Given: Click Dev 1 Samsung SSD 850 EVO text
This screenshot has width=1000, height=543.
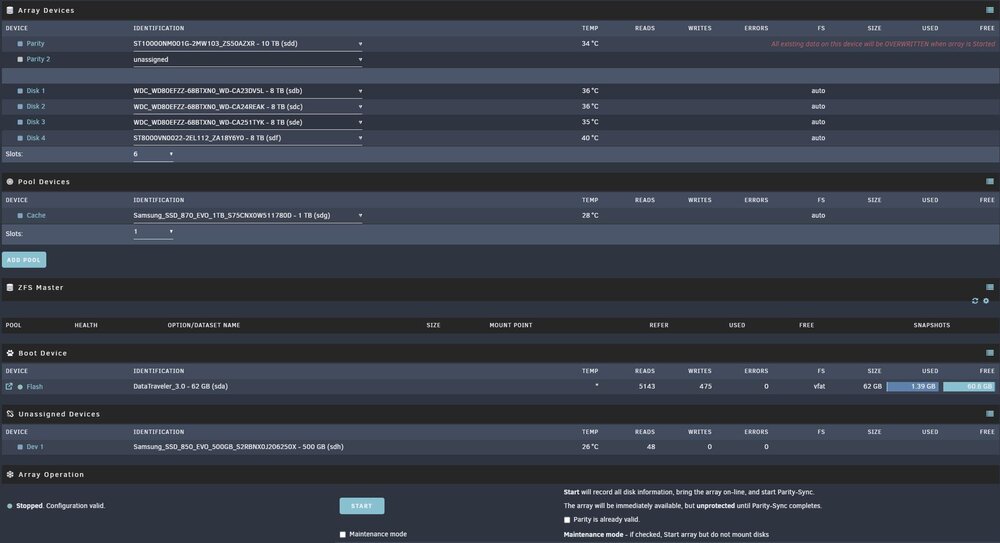Looking at the screenshot, I should pos(238,447).
